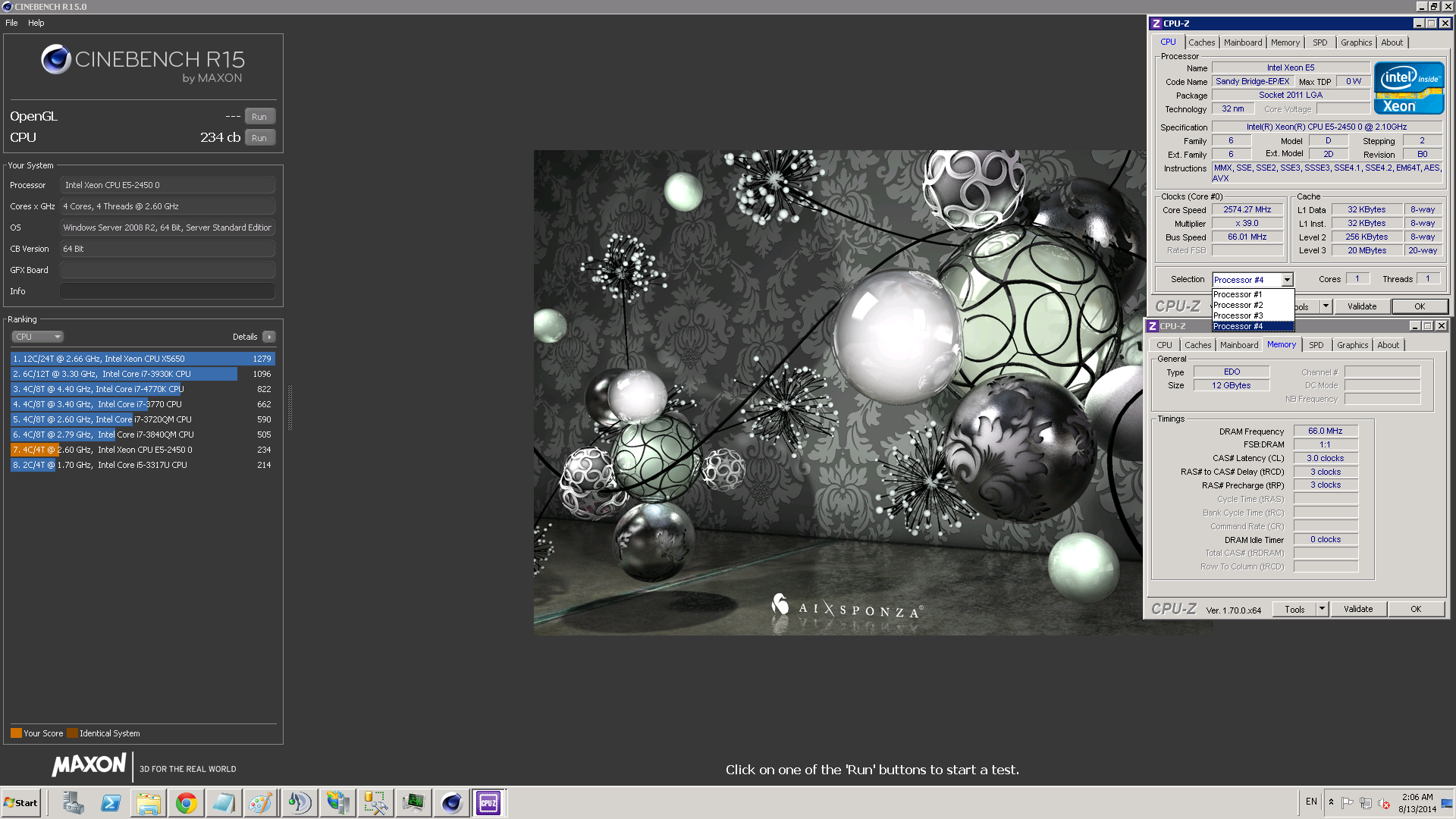The height and width of the screenshot is (819, 1456).
Task: Click the Info input field
Action: 167,291
